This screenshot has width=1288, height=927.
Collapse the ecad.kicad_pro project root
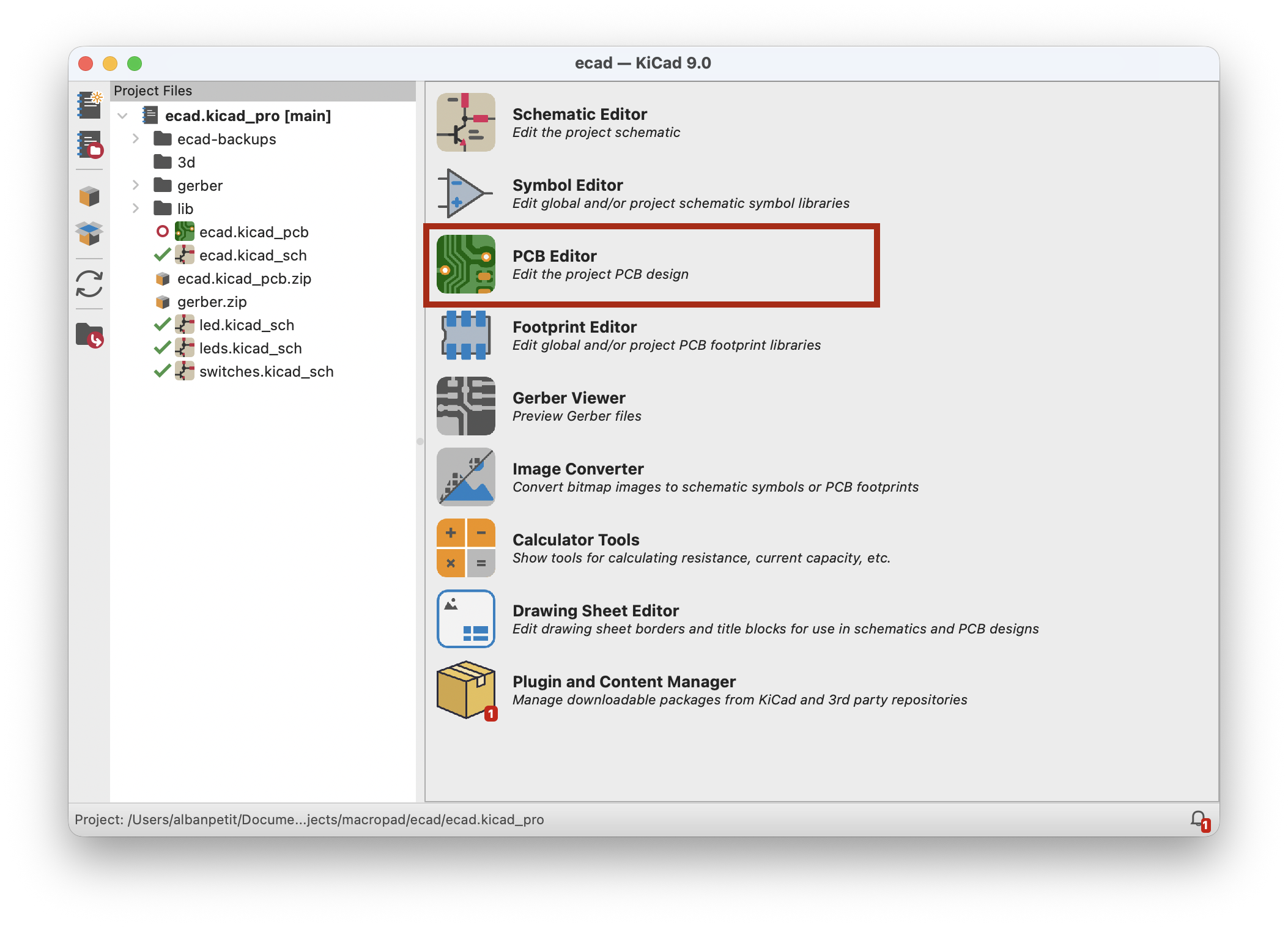pyautogui.click(x=122, y=116)
